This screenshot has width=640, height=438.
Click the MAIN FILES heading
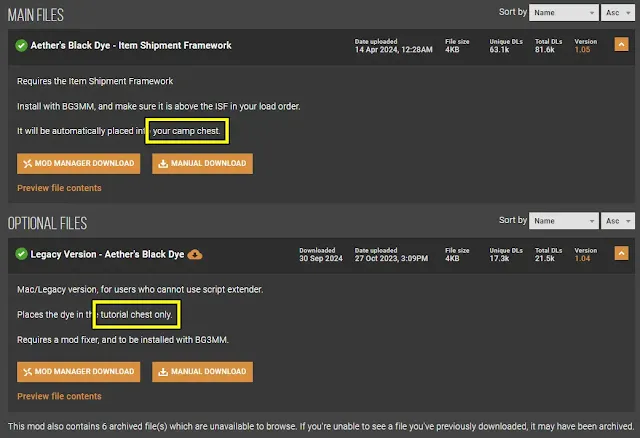(36, 15)
